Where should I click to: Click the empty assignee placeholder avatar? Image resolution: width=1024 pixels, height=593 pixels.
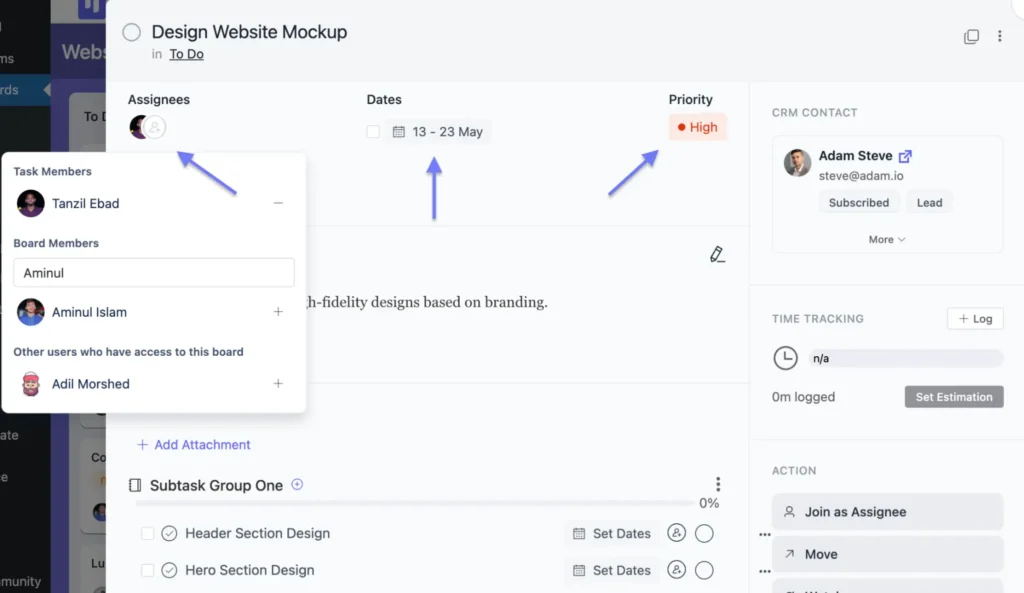click(156, 128)
